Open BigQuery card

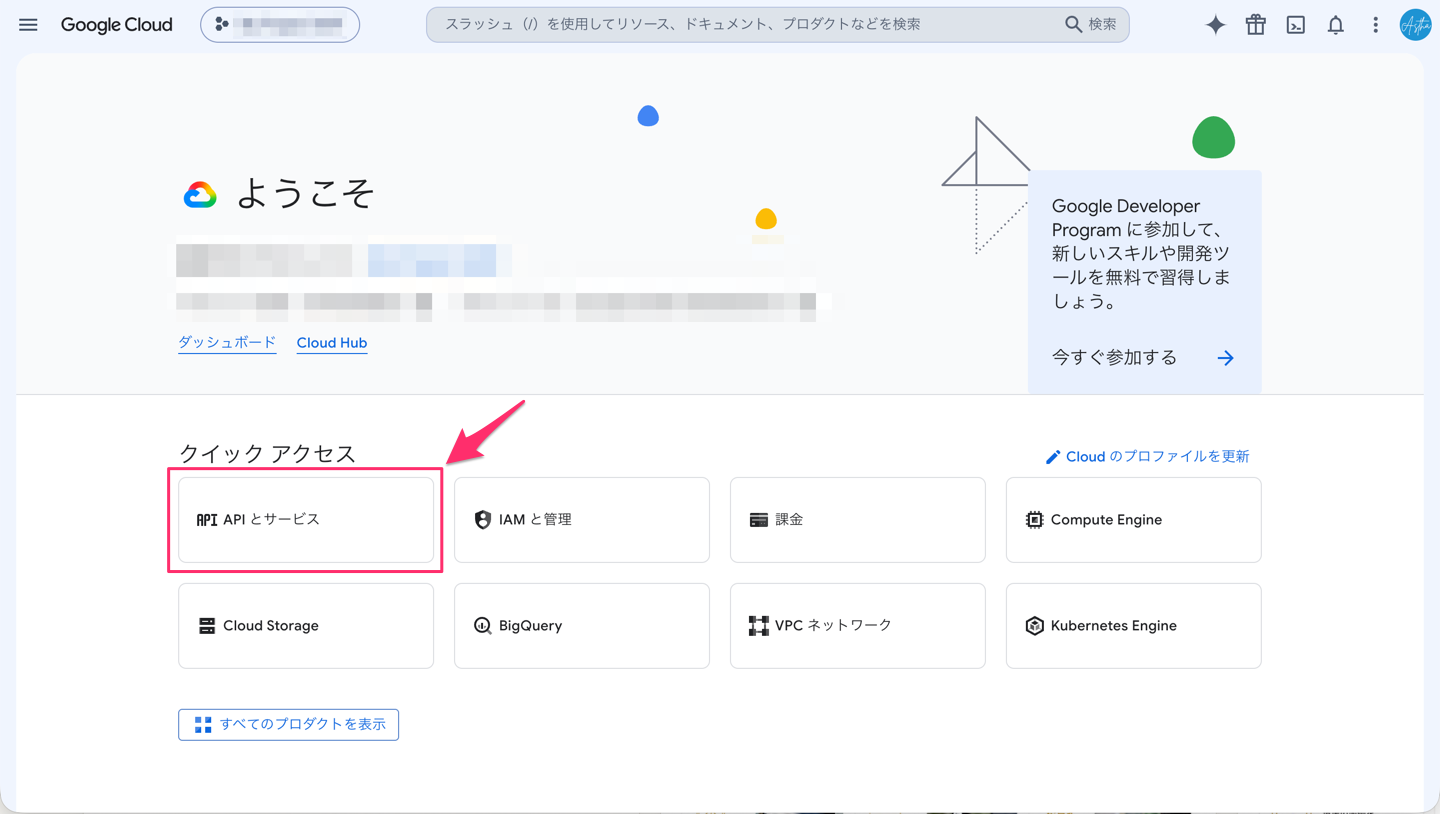click(x=582, y=626)
